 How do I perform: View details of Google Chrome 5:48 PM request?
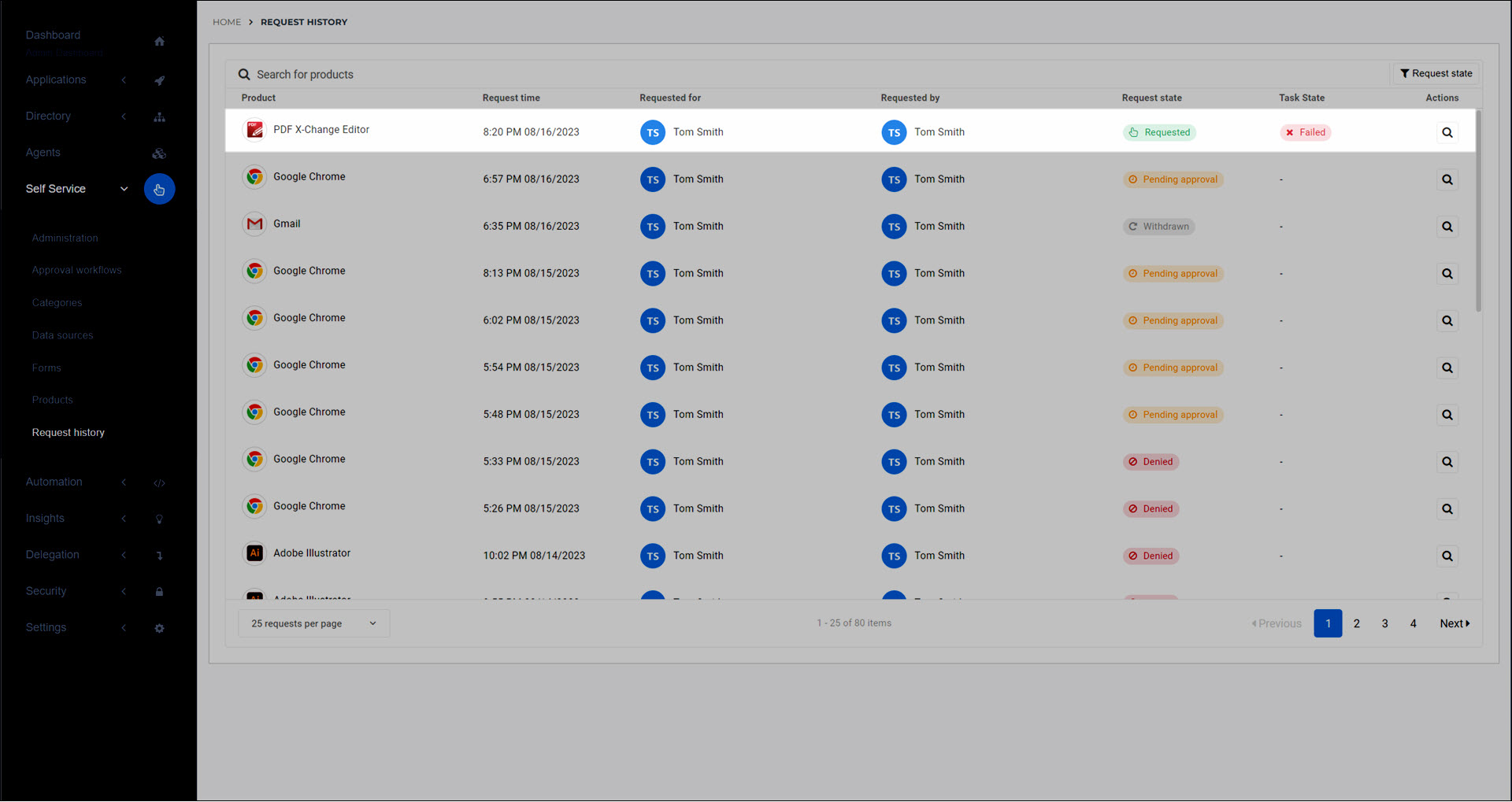pos(1447,415)
